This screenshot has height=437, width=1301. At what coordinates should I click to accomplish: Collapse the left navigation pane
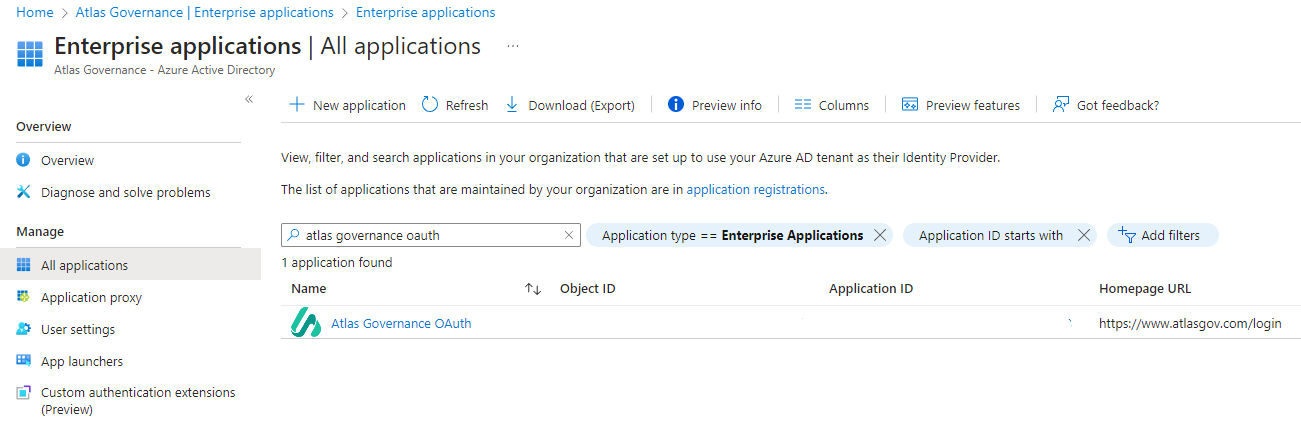pyautogui.click(x=249, y=99)
